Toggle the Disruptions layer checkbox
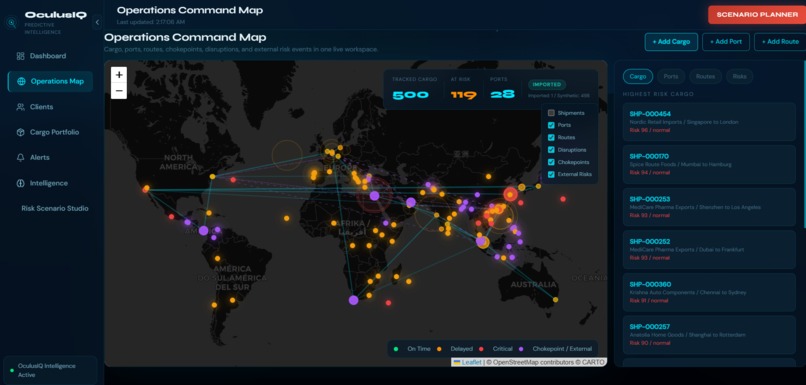Screen dimensions: 806x385 click(x=551, y=150)
